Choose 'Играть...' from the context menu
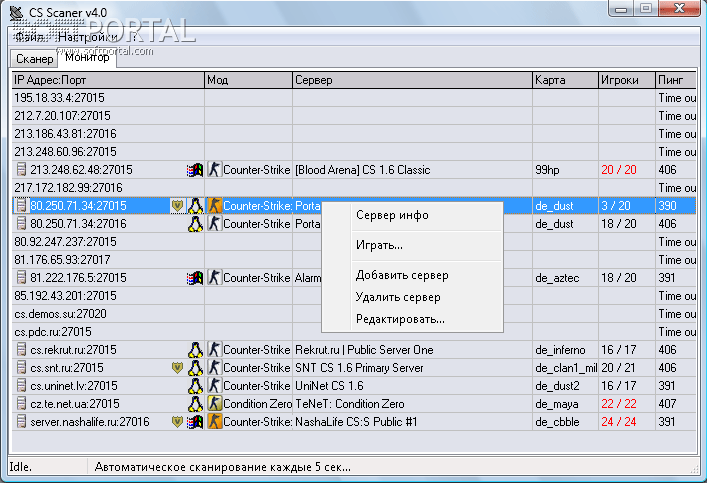Screen dimensions: 707x483 tap(412, 246)
